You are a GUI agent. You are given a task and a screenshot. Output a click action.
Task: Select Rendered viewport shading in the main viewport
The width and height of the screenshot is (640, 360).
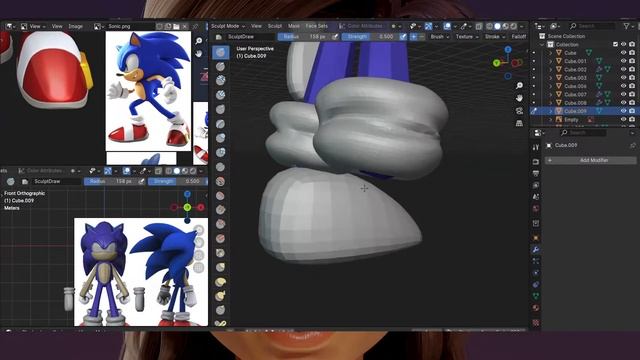click(x=513, y=26)
